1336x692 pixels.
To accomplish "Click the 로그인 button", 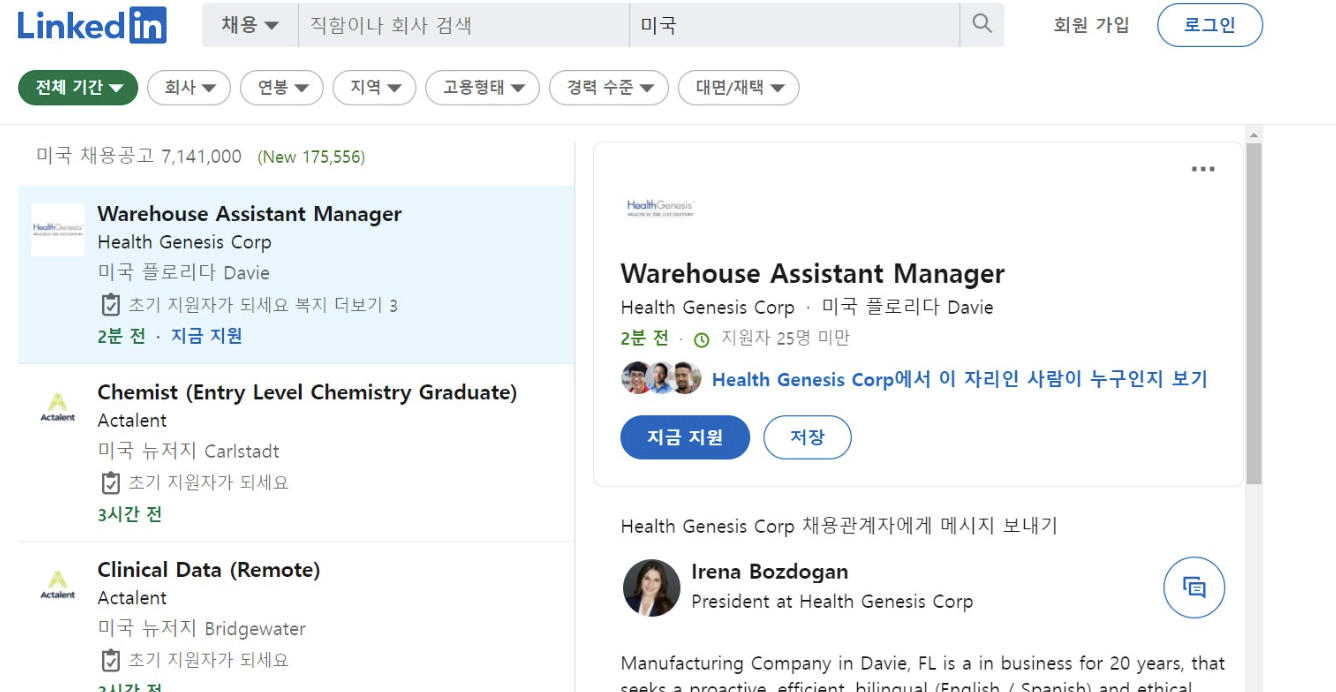I will [x=1210, y=25].
